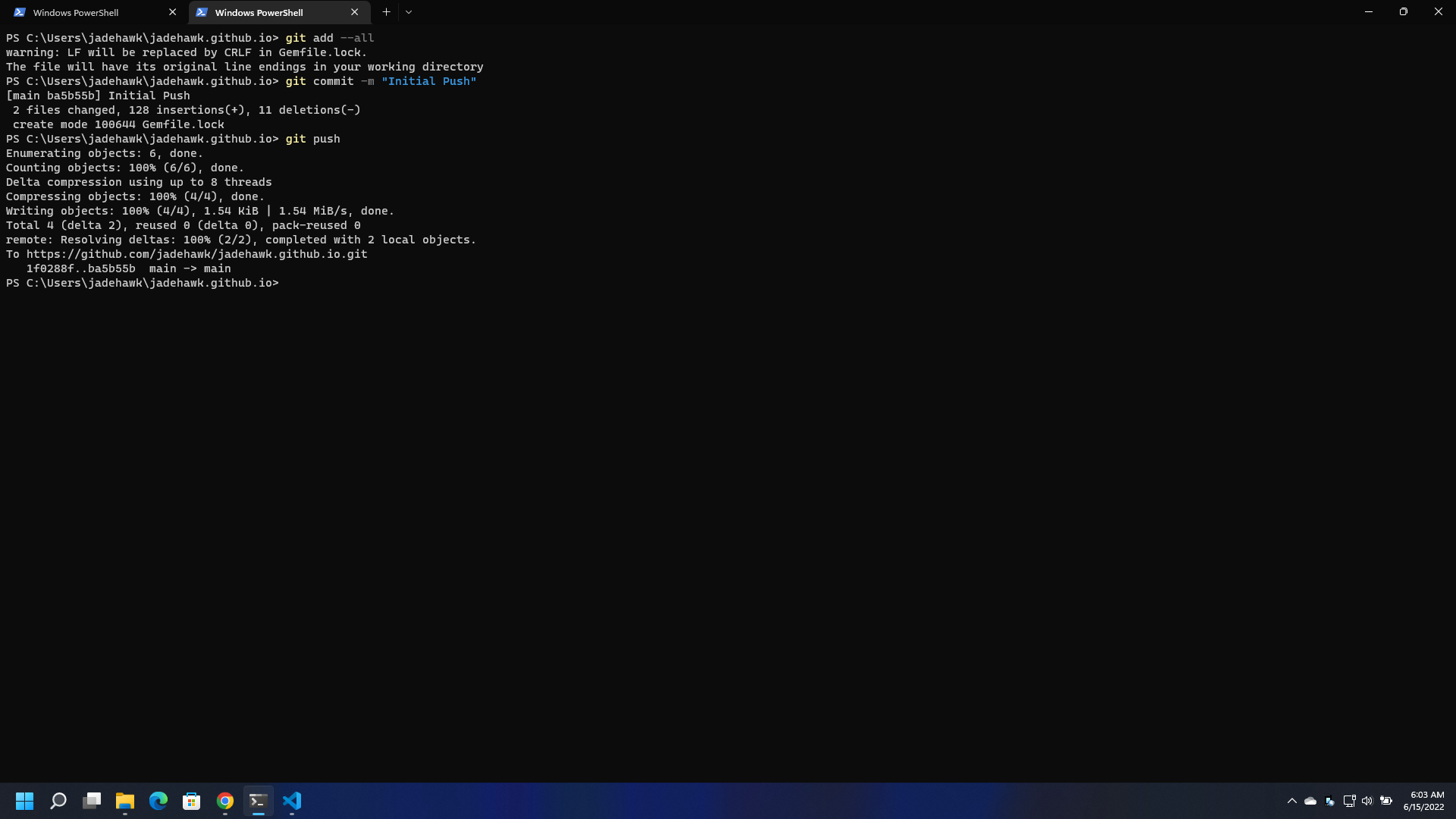
Task: Open the Windows Start menu
Action: click(x=24, y=801)
